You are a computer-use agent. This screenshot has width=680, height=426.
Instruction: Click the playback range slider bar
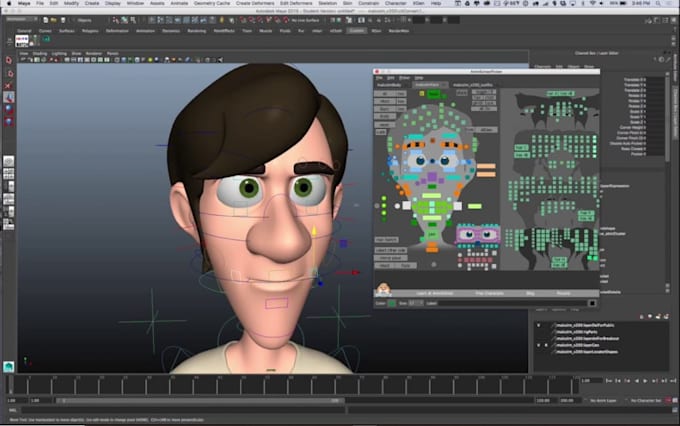tap(200, 400)
